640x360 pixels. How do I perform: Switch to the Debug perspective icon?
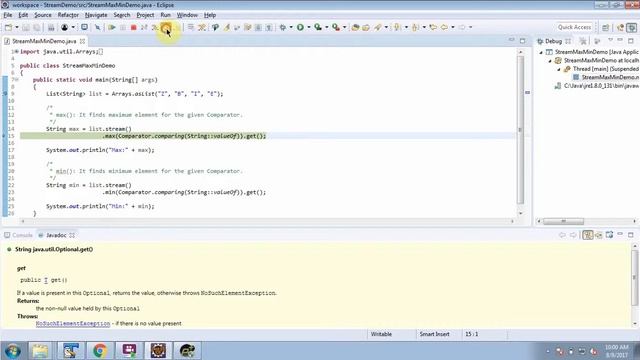click(x=631, y=27)
